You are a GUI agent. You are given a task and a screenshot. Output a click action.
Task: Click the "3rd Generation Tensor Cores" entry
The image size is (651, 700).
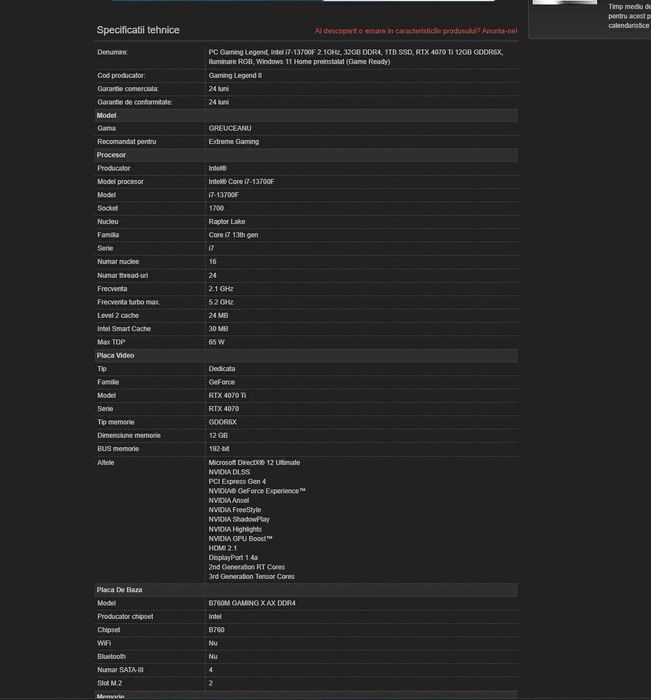pos(251,577)
